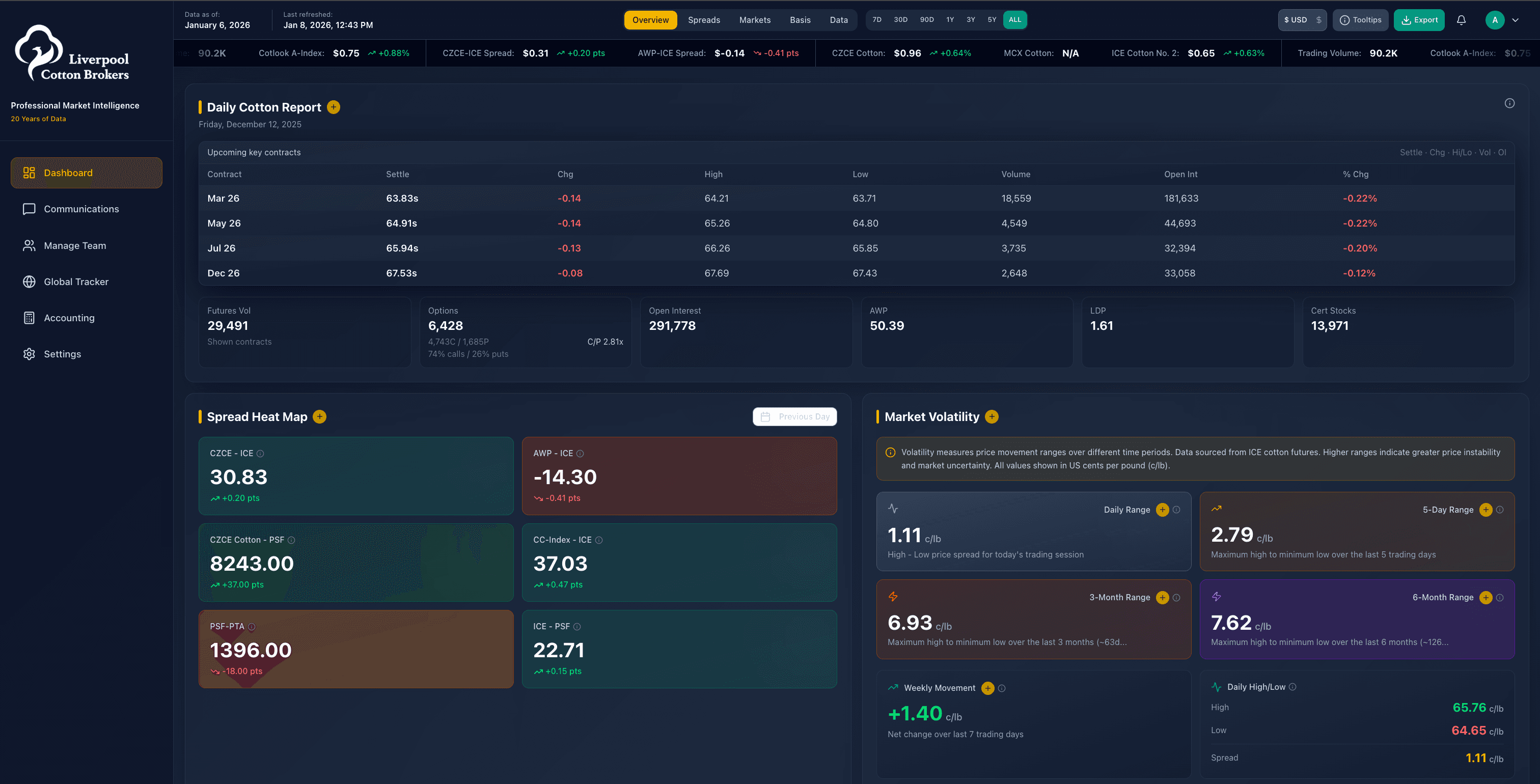1540x784 pixels.
Task: Open the Previous Day date picker
Action: 794,416
